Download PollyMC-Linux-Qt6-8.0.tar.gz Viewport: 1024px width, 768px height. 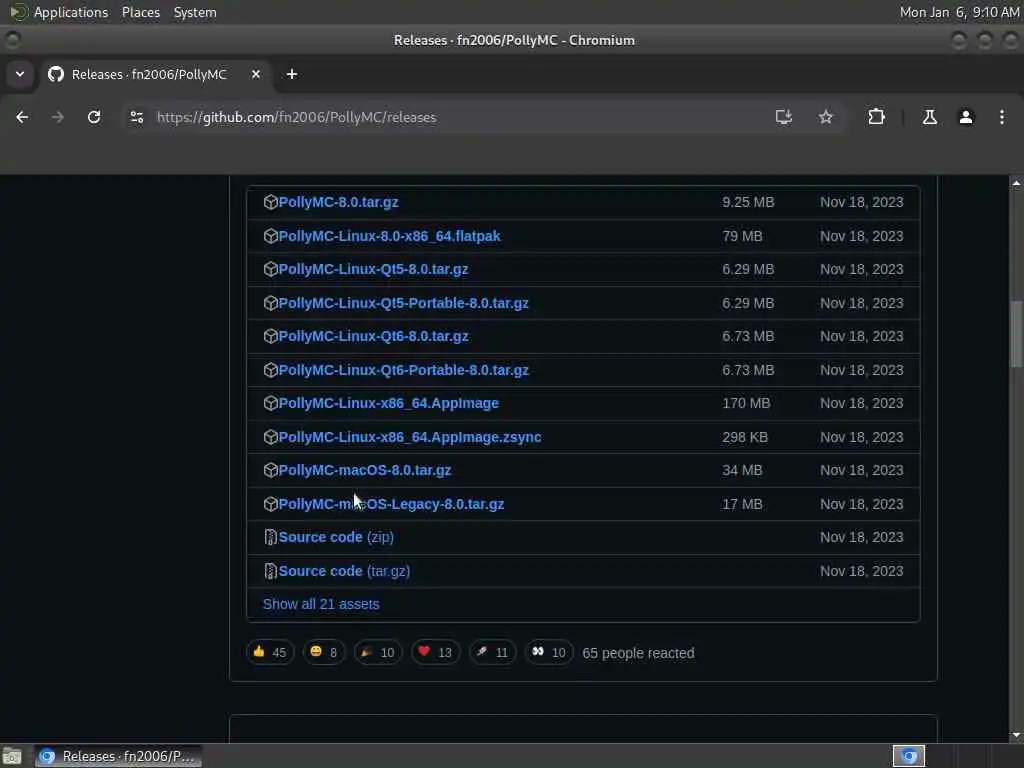[373, 336]
